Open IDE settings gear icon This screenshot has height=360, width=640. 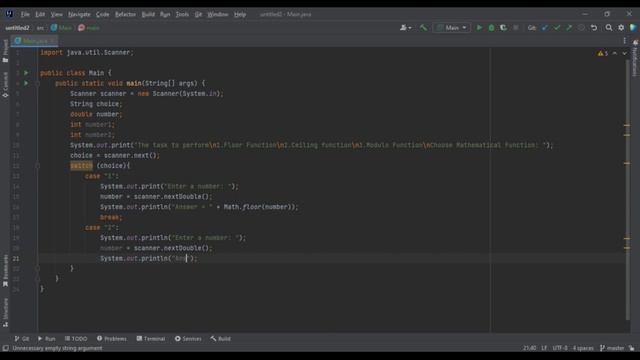point(621,28)
